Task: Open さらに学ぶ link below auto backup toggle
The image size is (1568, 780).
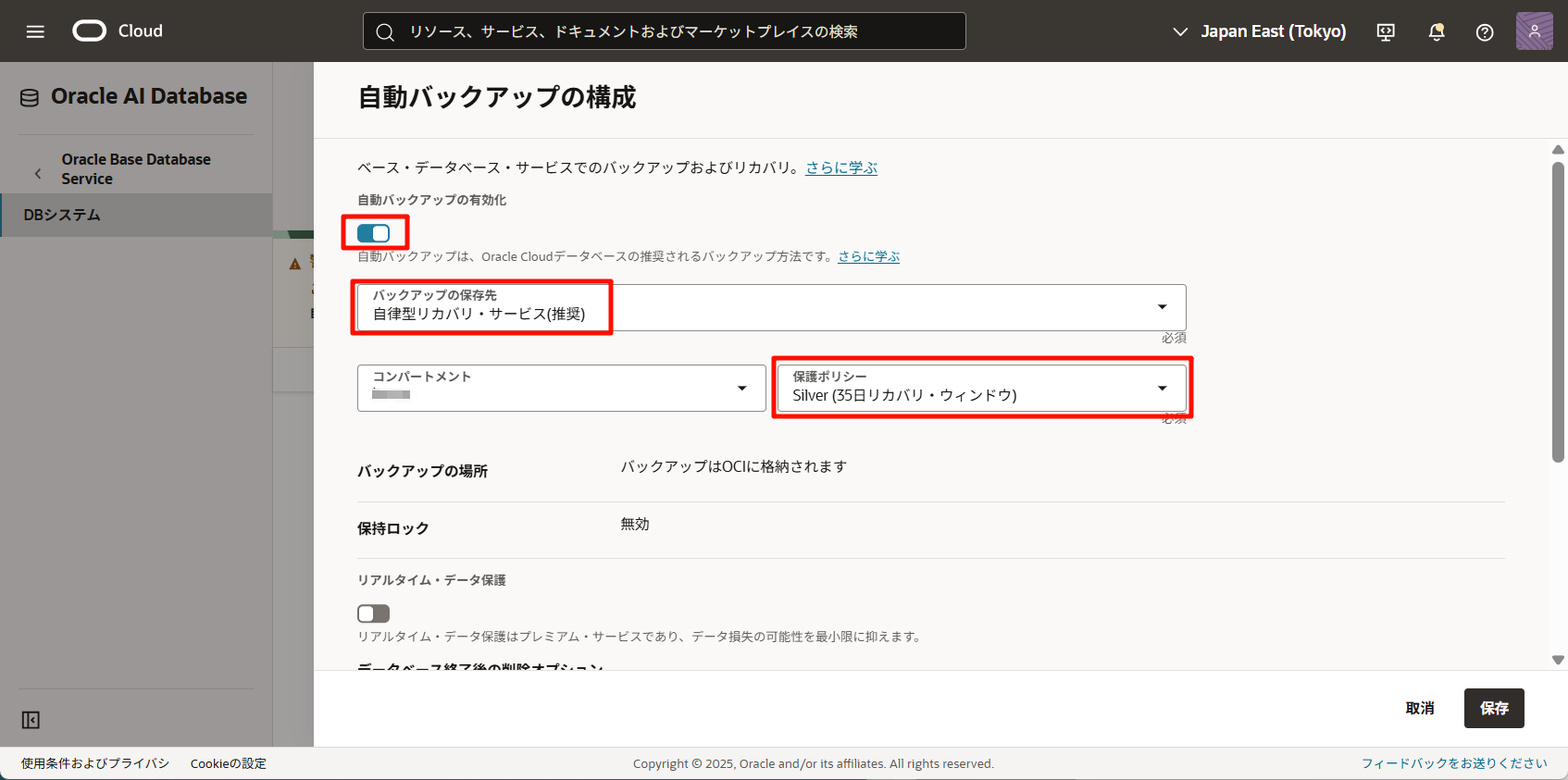Action: [x=869, y=256]
